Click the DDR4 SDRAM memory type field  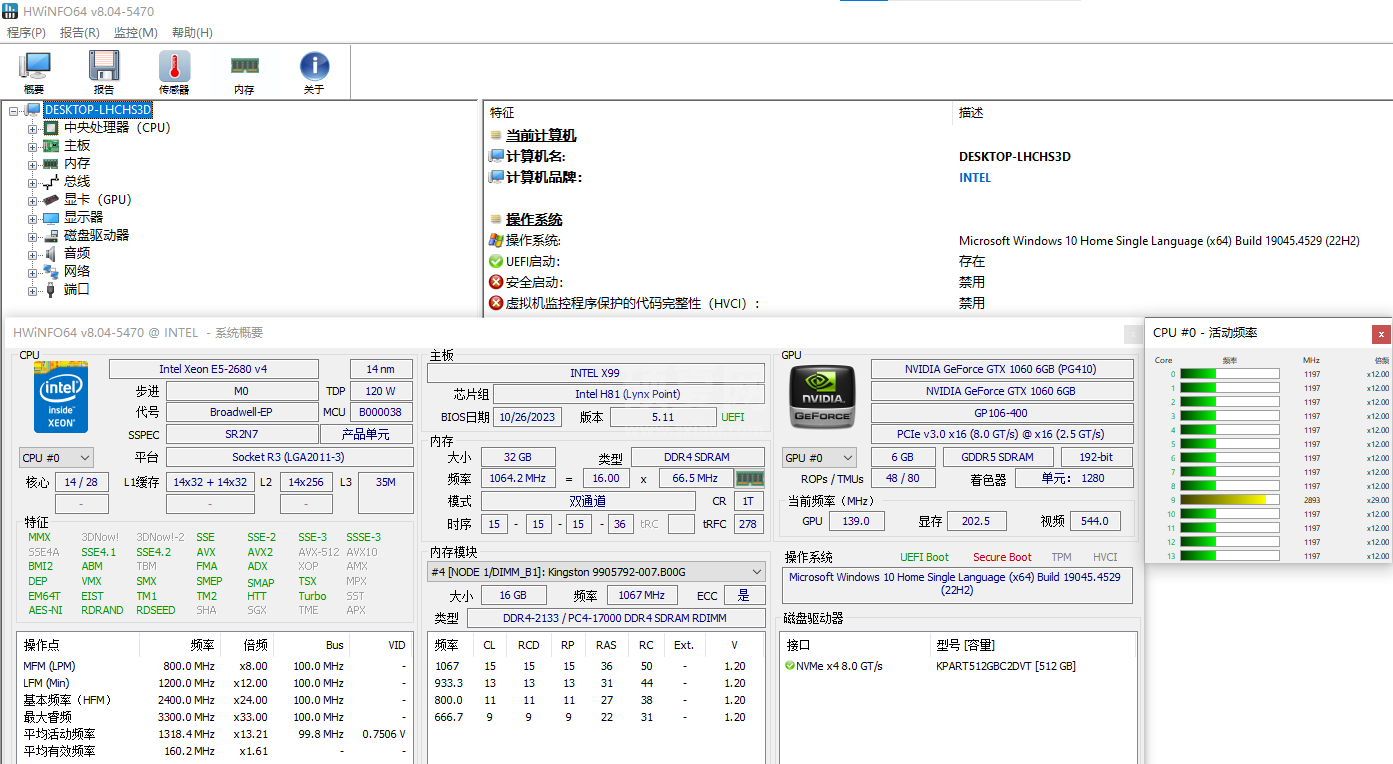[x=696, y=457]
